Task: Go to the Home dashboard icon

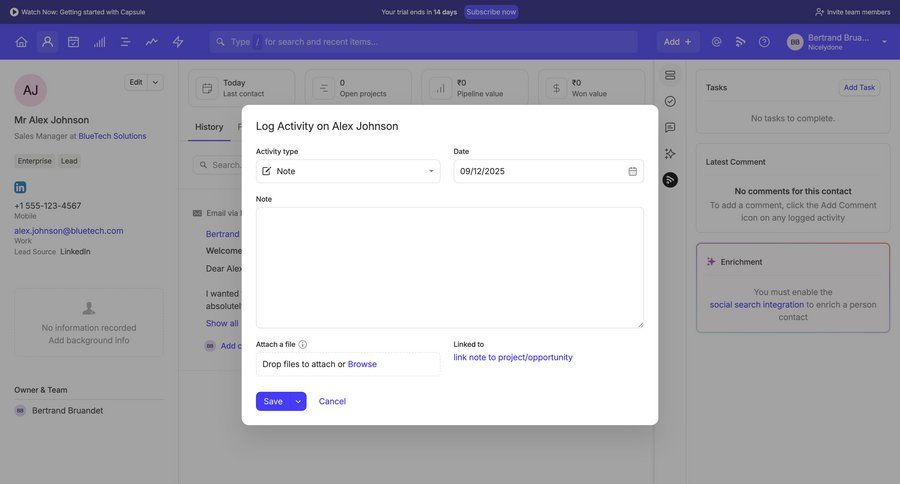Action: tap(21, 42)
